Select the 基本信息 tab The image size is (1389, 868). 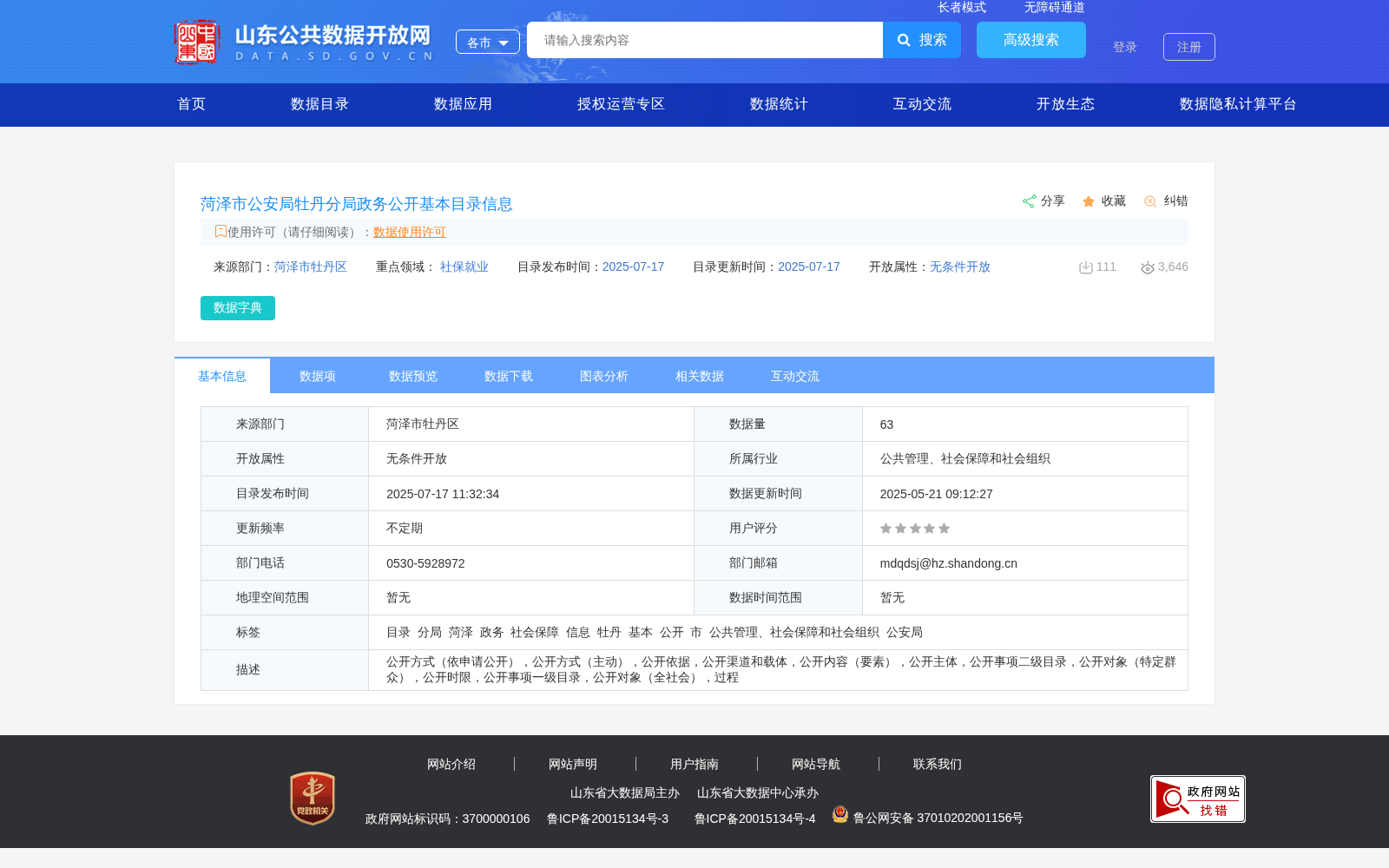(x=222, y=376)
